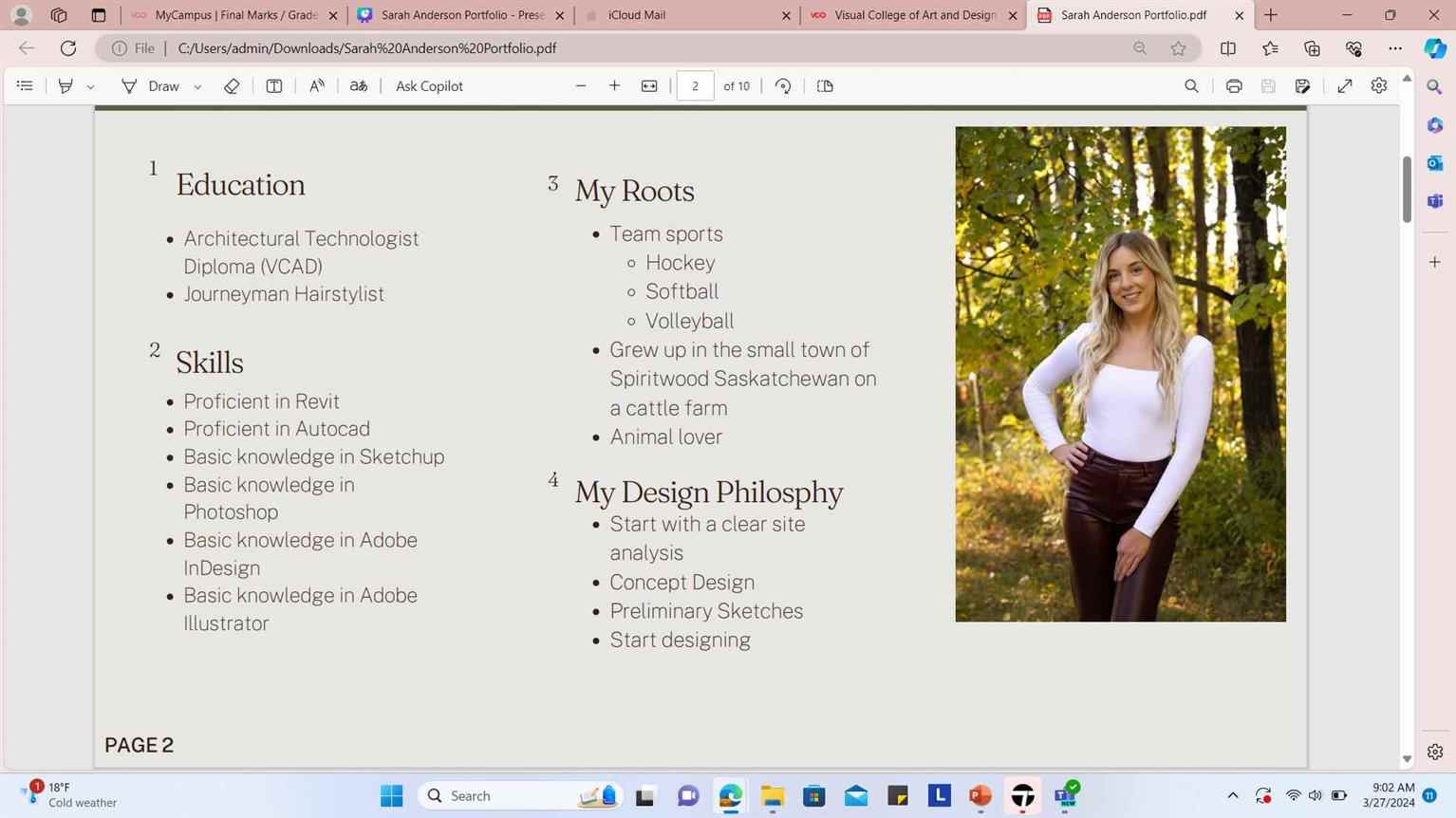Open Outlook in the sidebar
Screen dimensions: 1456x818
coord(1435,163)
